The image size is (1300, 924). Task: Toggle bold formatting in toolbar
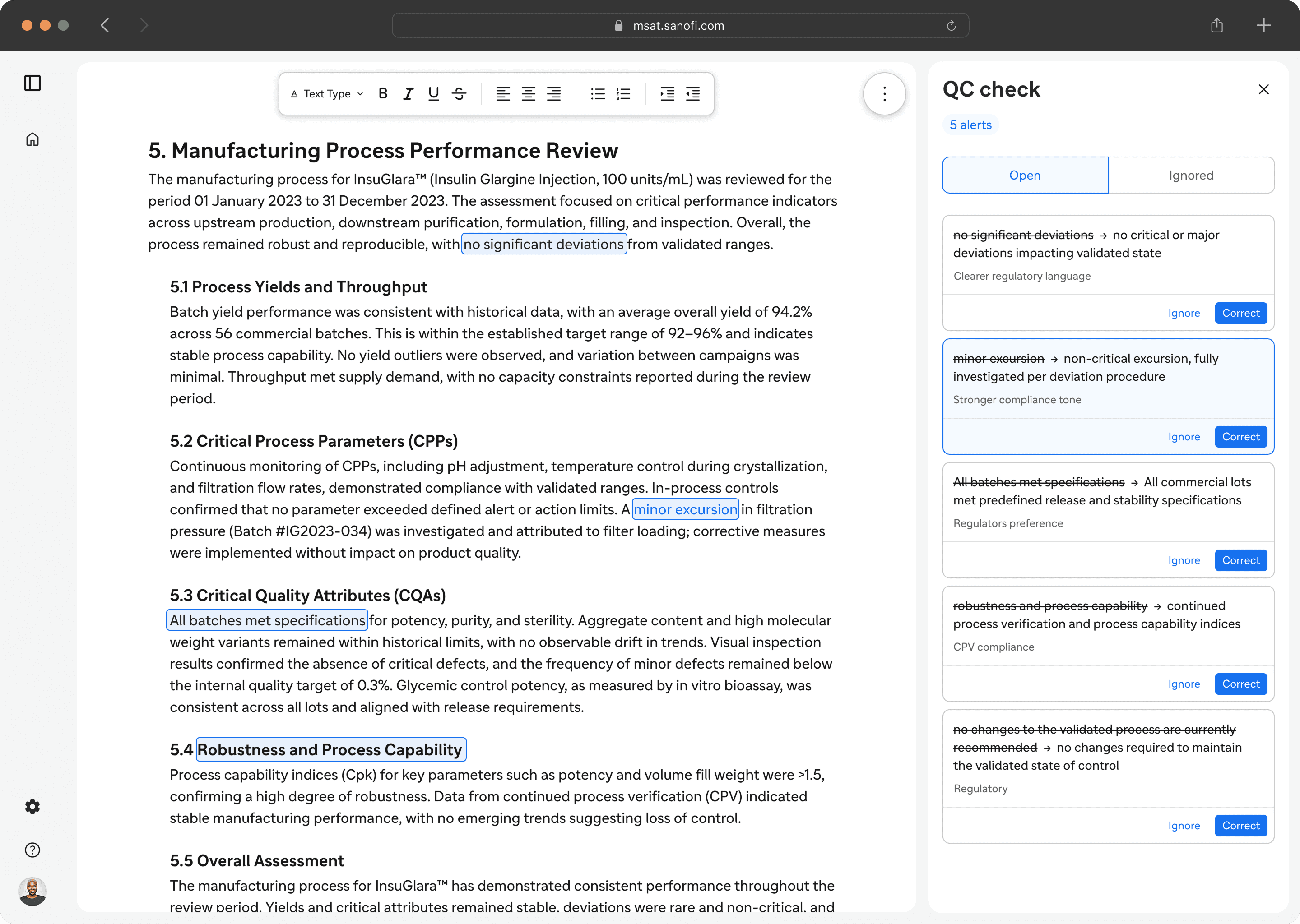[x=383, y=94]
